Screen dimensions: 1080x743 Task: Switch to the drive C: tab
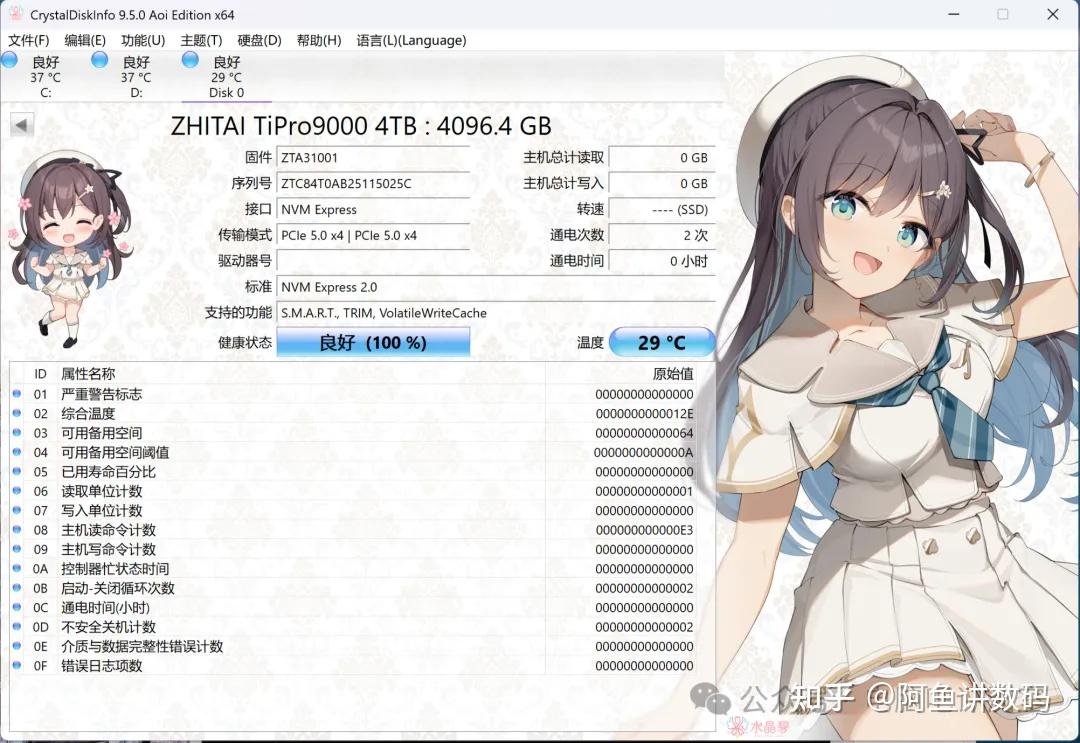[42, 75]
